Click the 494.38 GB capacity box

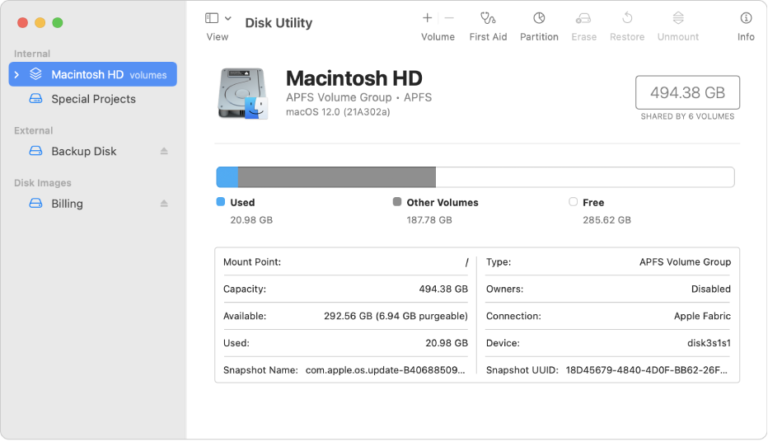click(x=687, y=93)
